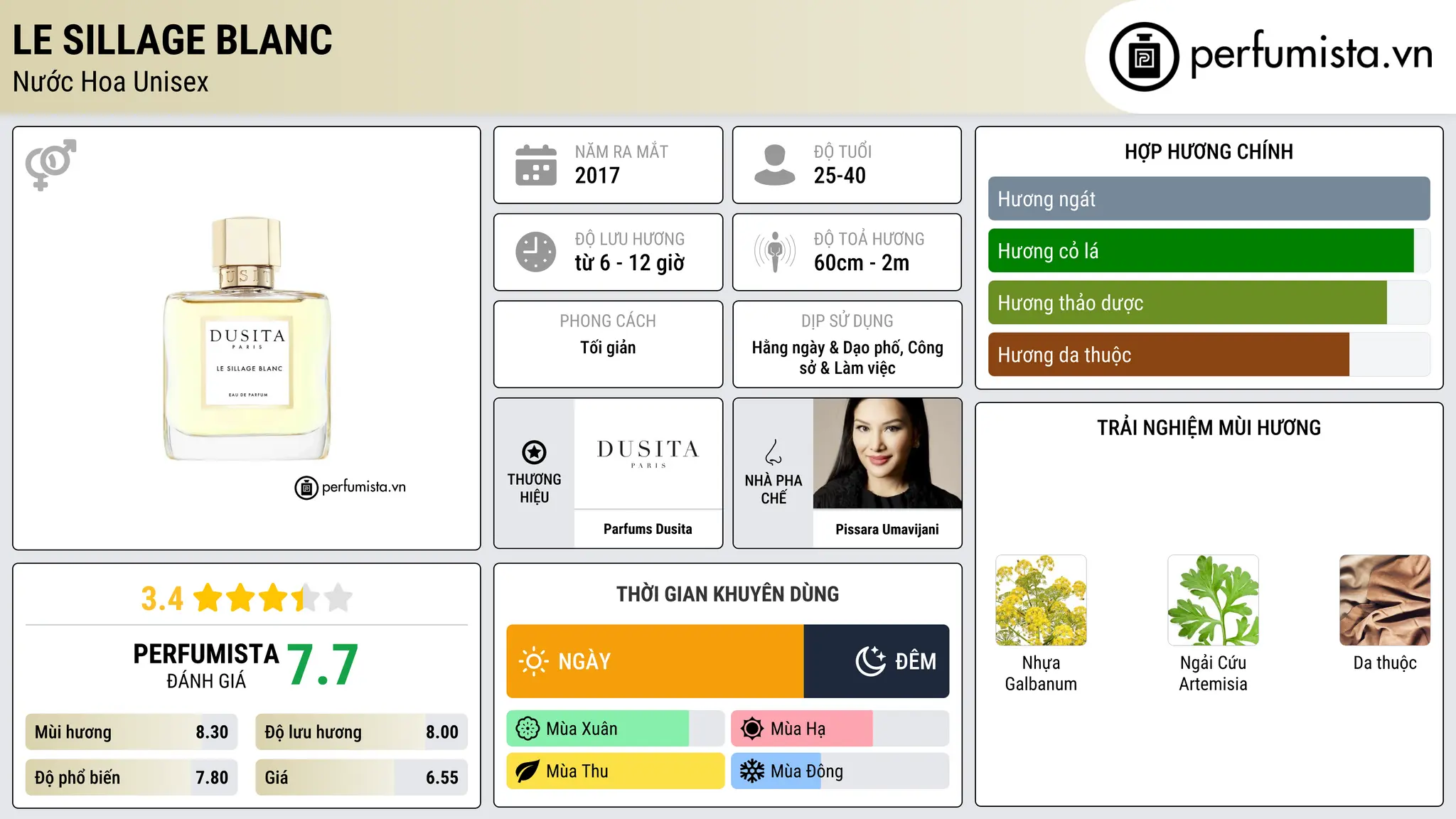Click the Parfums Dusita brand name
This screenshot has height=819, width=1456.
coord(648,529)
